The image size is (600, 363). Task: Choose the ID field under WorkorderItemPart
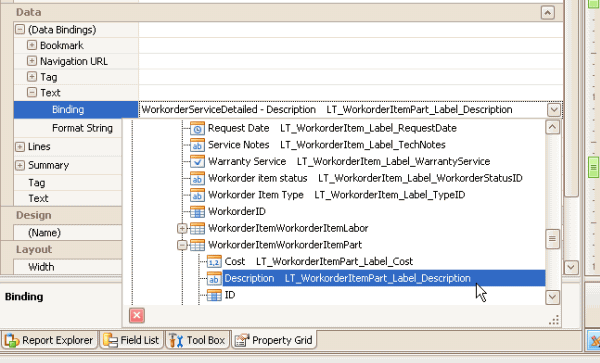click(230, 295)
